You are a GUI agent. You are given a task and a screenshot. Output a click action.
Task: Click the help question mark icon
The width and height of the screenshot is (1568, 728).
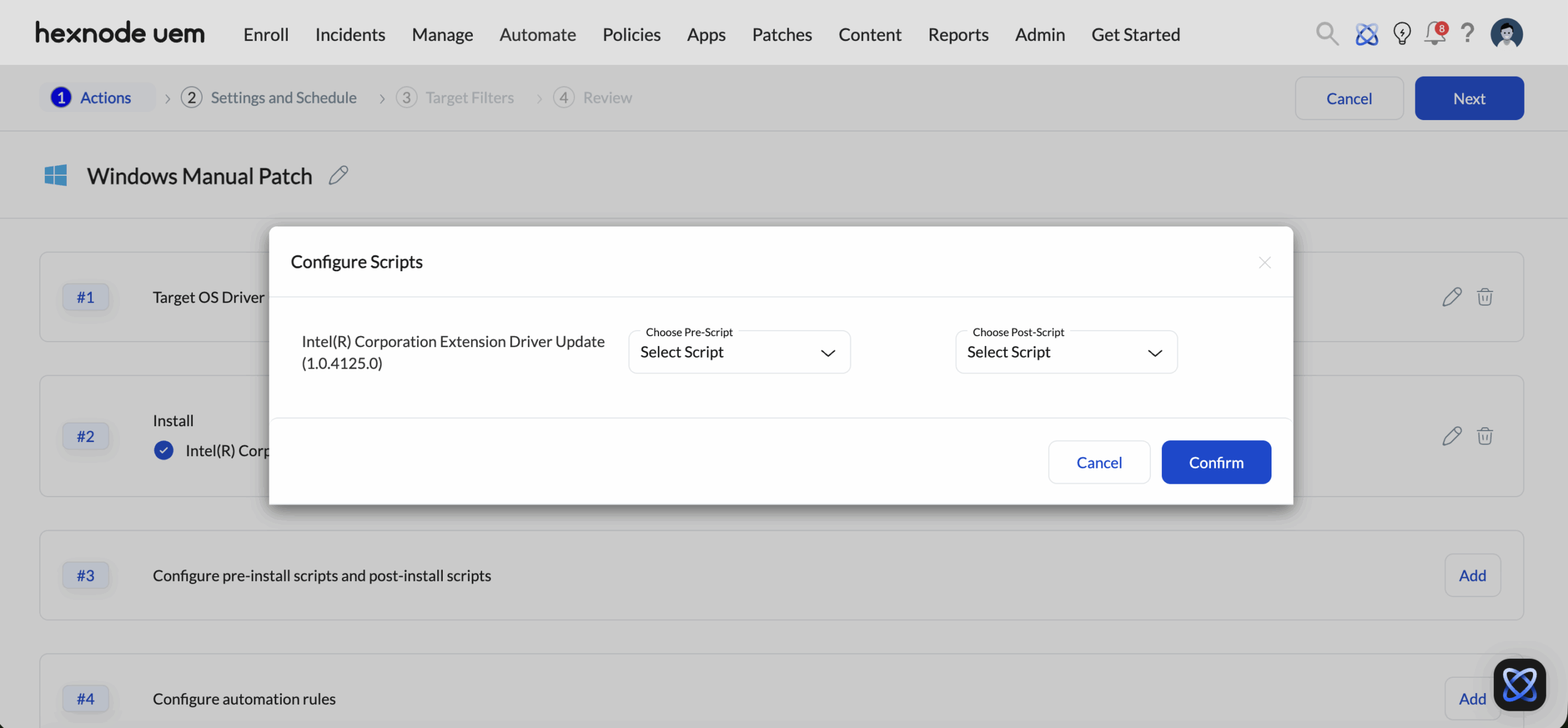pyautogui.click(x=1468, y=33)
